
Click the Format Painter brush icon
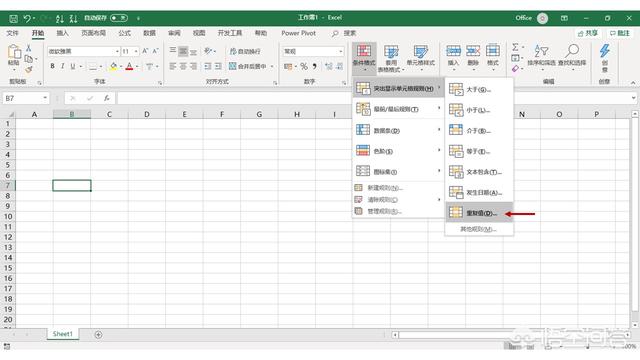[29, 70]
